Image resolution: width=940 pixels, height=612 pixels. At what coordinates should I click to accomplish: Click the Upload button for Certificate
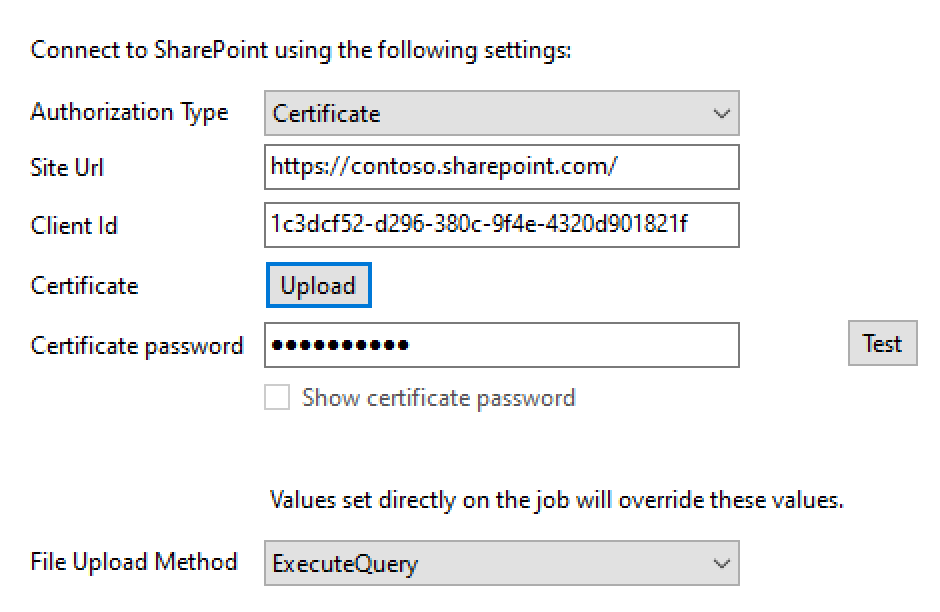tap(318, 285)
